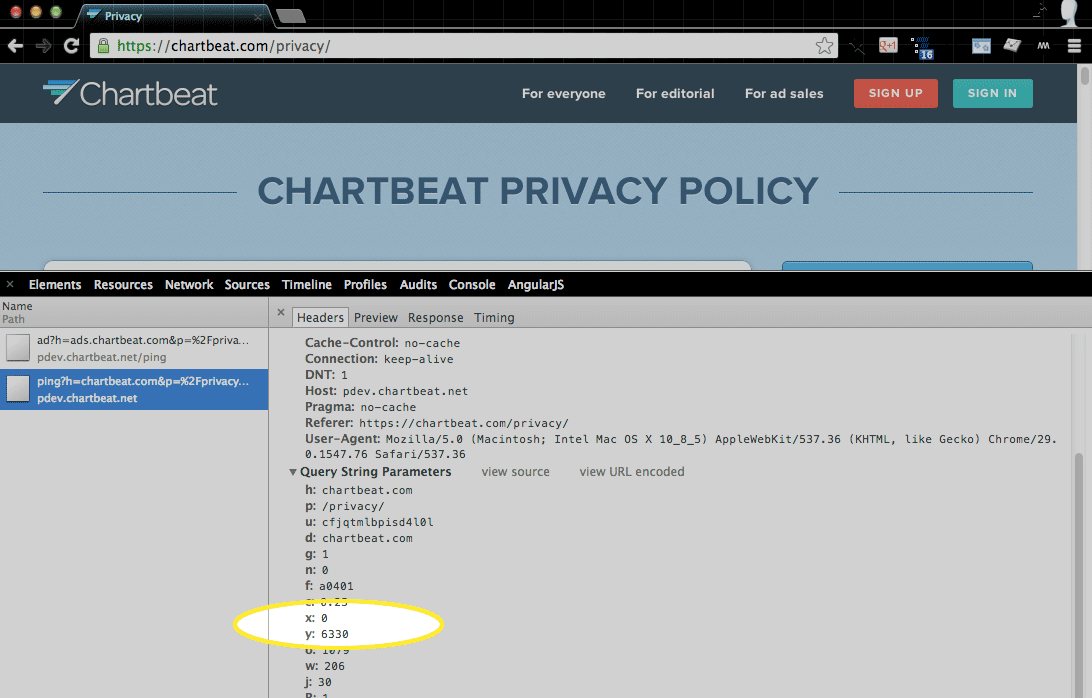Open the envelope-shaped extension icon
This screenshot has height=698, width=1092.
[x=1012, y=46]
